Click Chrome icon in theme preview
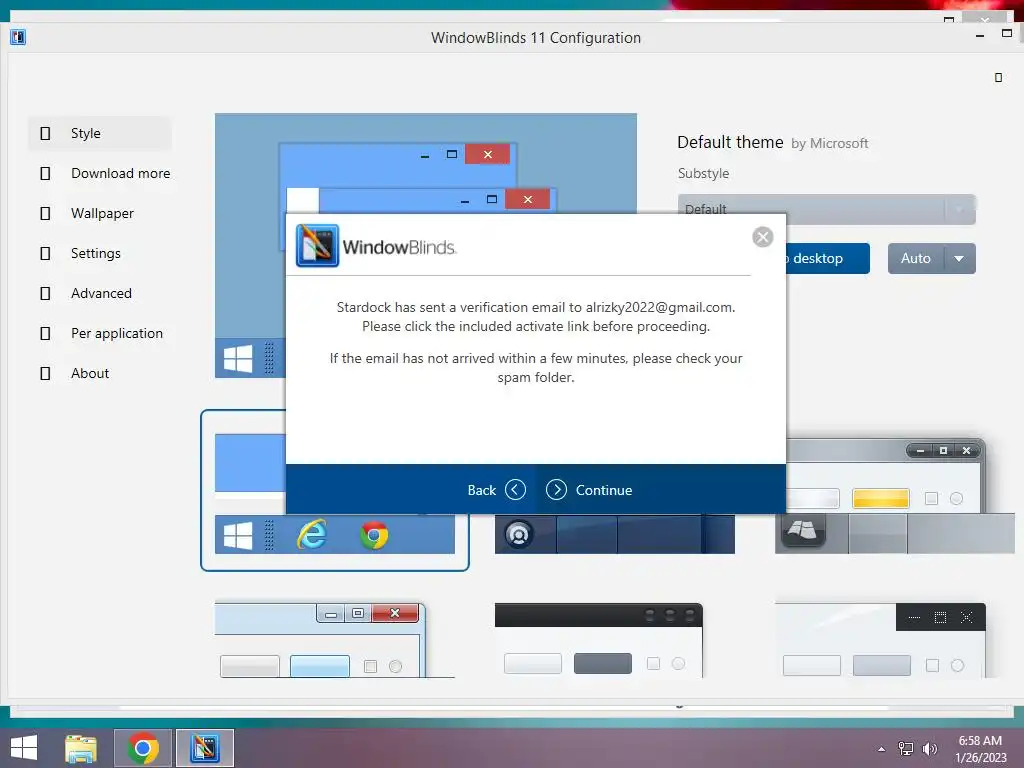Screen dimensions: 1024x768 pos(374,535)
